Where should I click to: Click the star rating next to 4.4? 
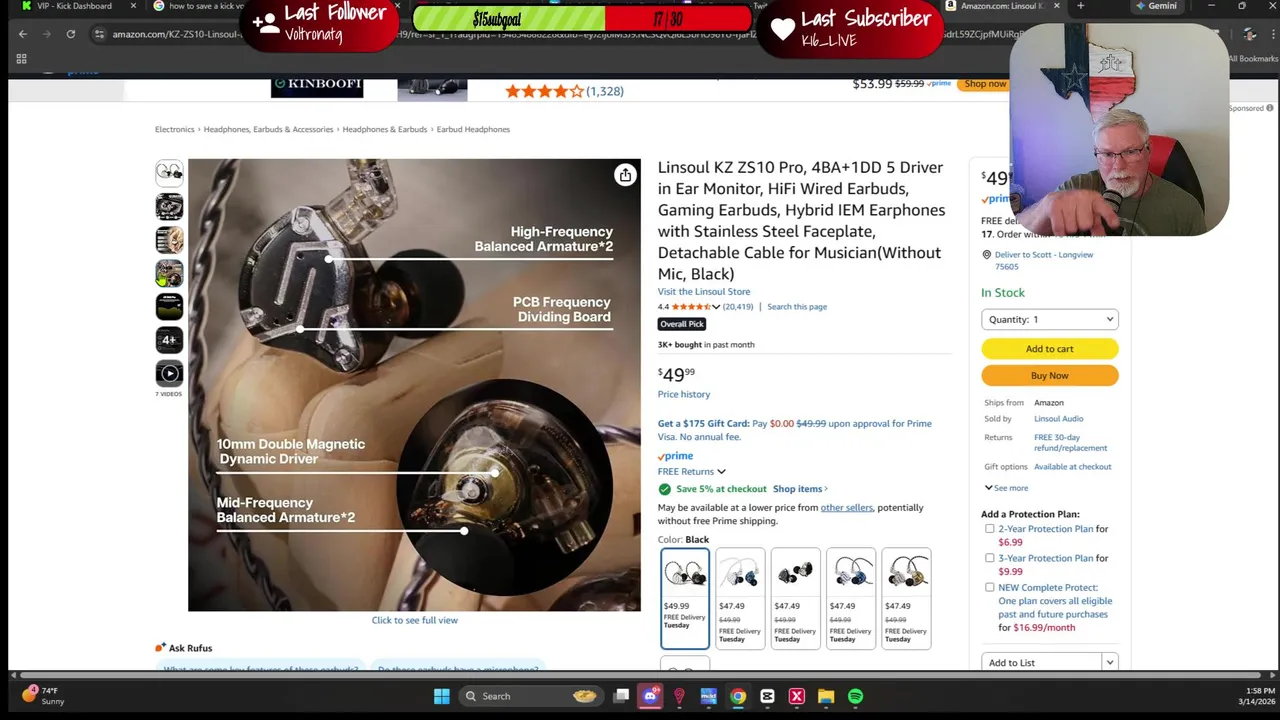pyautogui.click(x=690, y=307)
